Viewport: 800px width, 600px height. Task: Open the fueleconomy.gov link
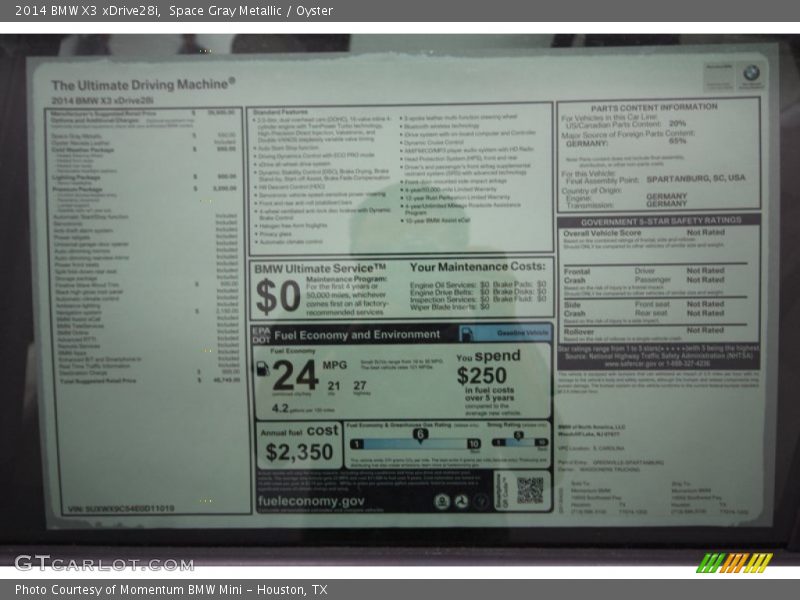[311, 502]
